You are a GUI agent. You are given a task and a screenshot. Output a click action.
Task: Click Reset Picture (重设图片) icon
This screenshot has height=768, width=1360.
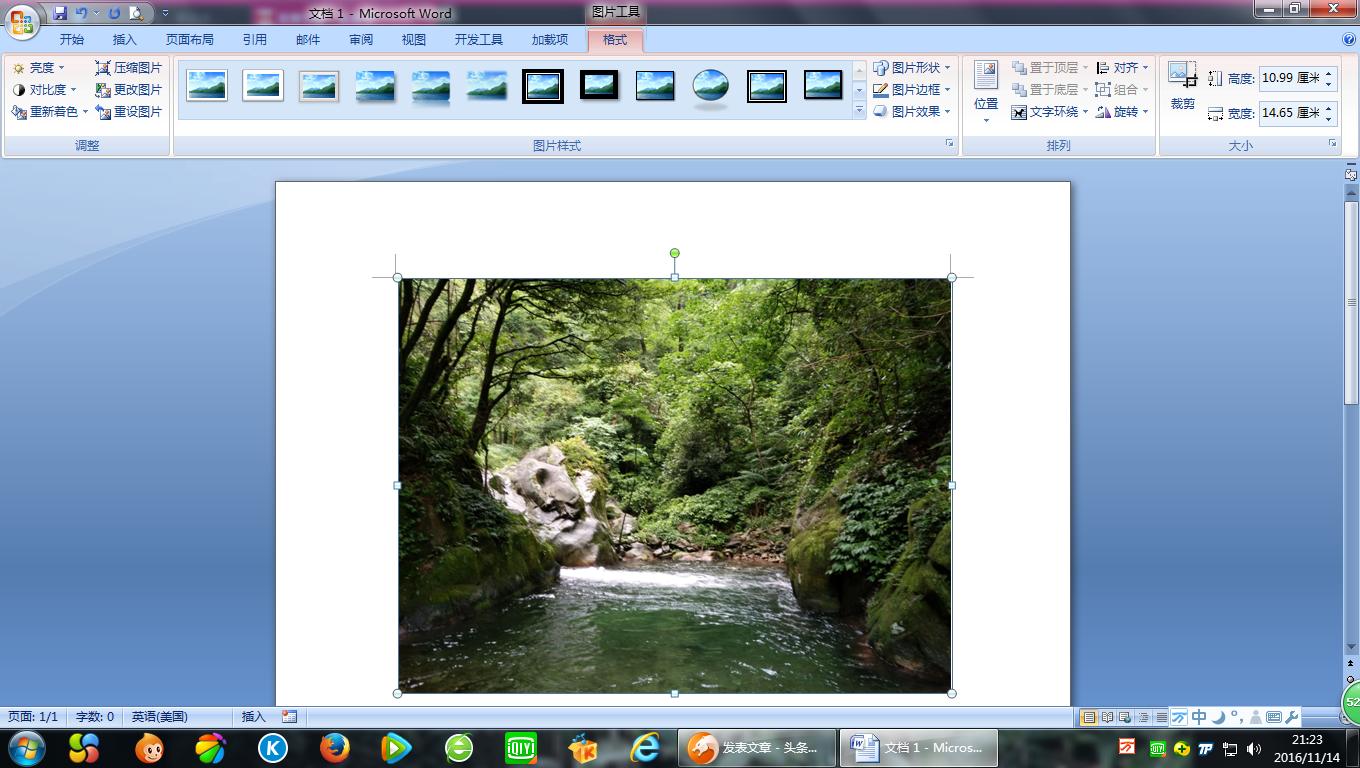click(103, 112)
